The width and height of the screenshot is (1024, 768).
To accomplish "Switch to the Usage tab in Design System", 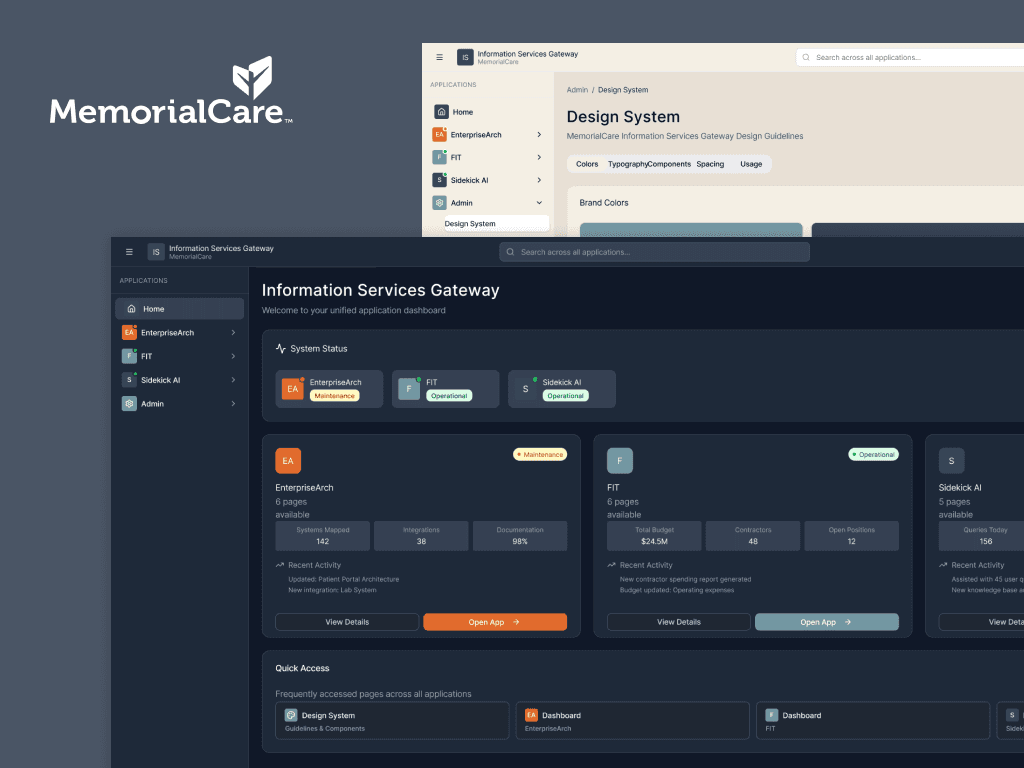I will coord(751,164).
